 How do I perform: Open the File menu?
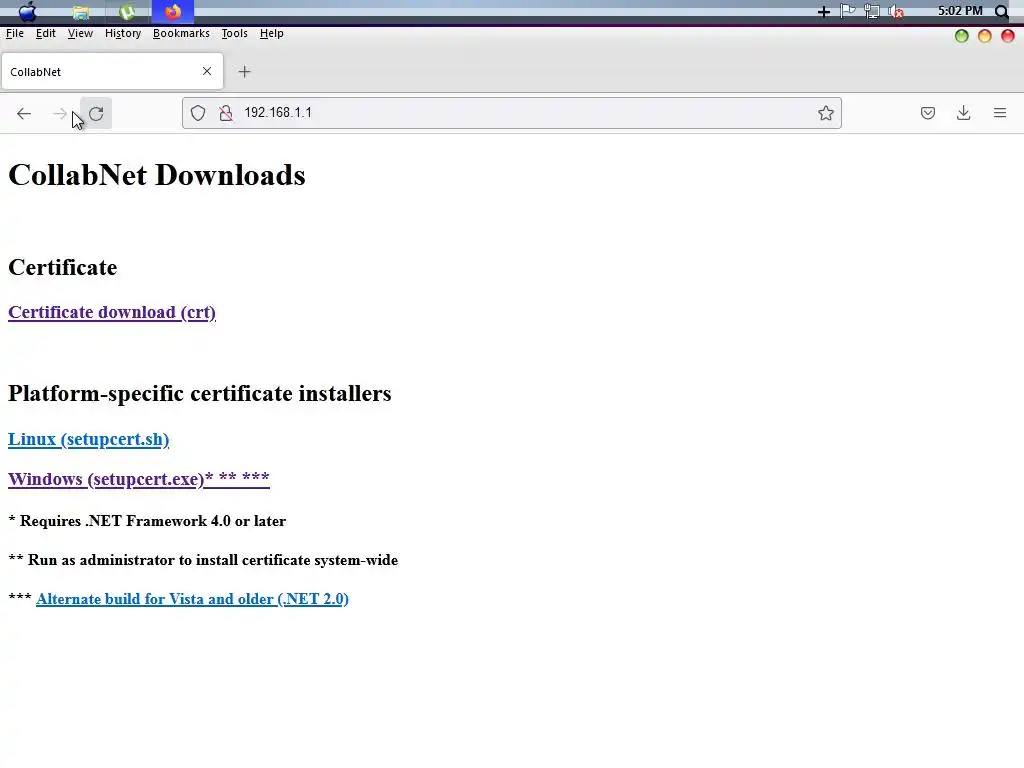[14, 33]
